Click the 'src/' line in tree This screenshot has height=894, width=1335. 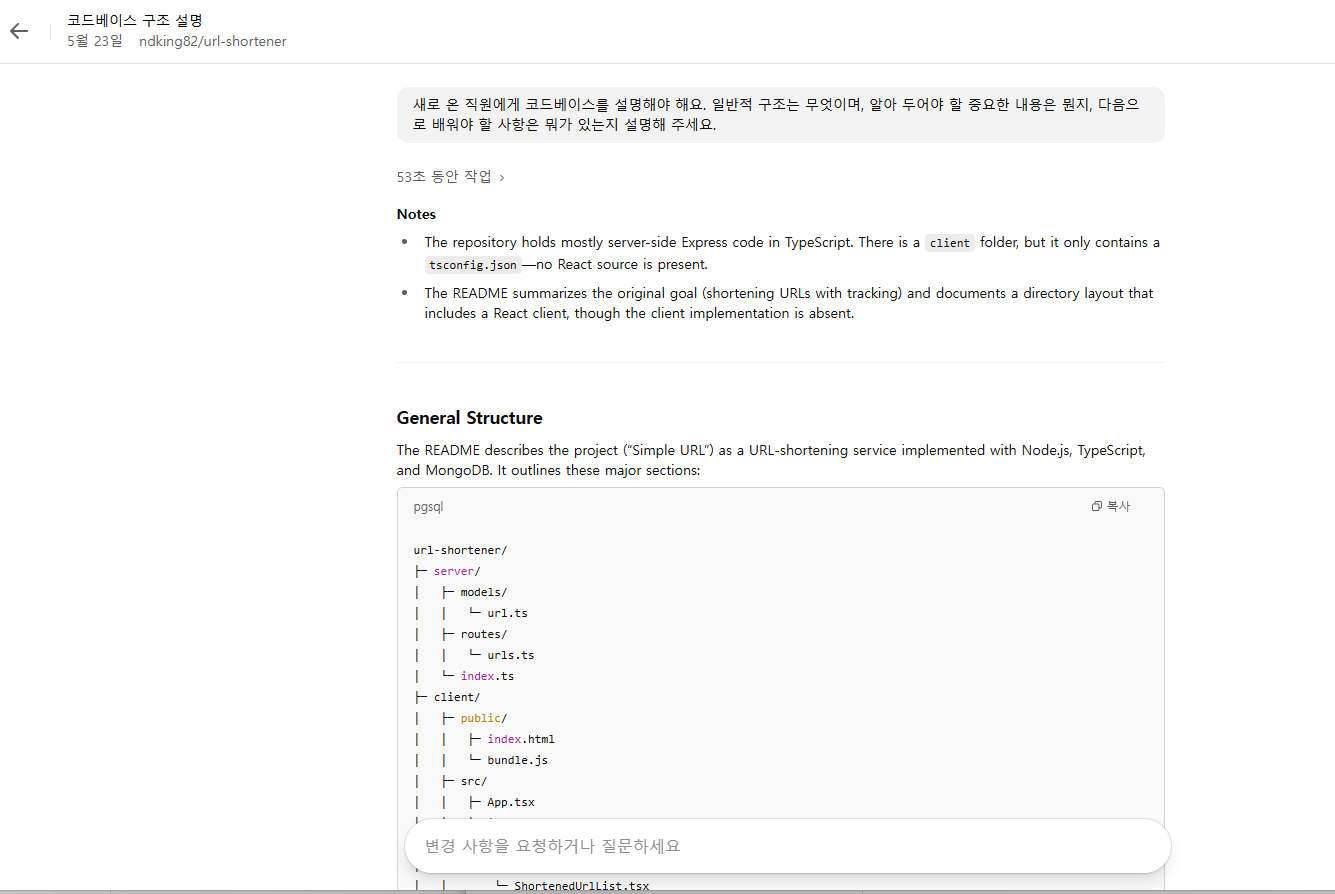[474, 781]
